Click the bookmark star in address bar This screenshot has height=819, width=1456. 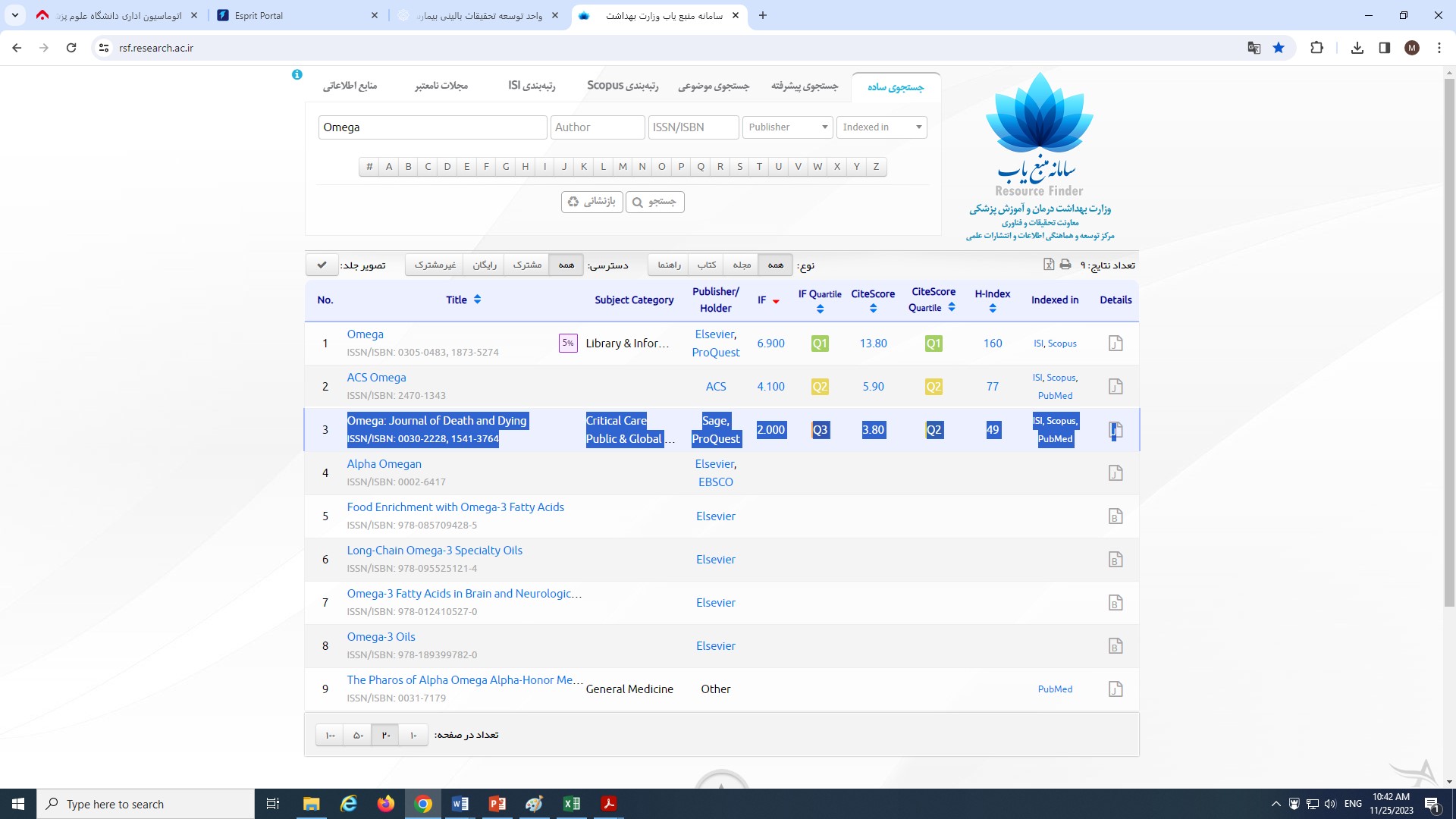tap(1279, 48)
